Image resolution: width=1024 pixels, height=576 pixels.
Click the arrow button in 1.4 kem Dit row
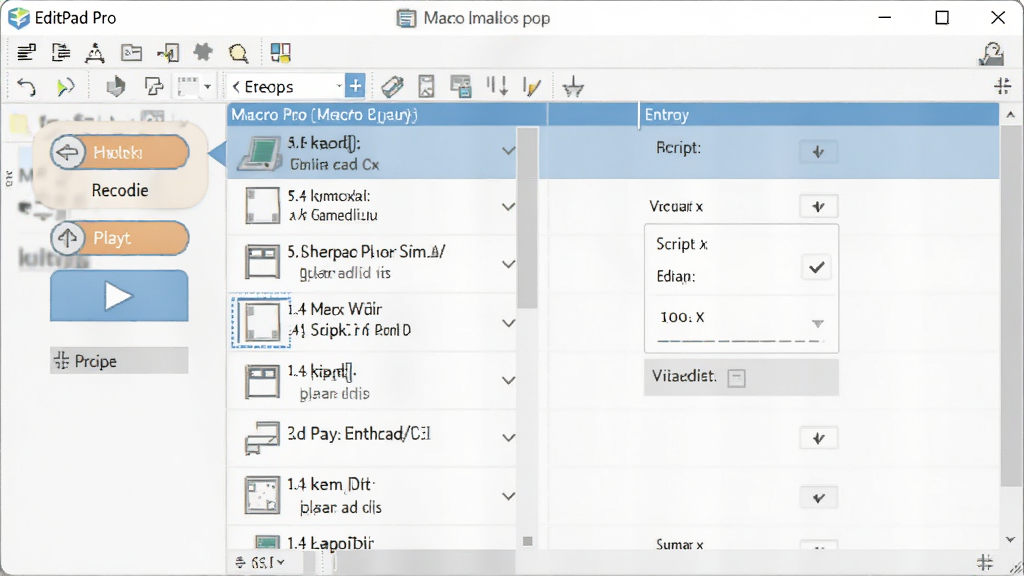click(818, 498)
